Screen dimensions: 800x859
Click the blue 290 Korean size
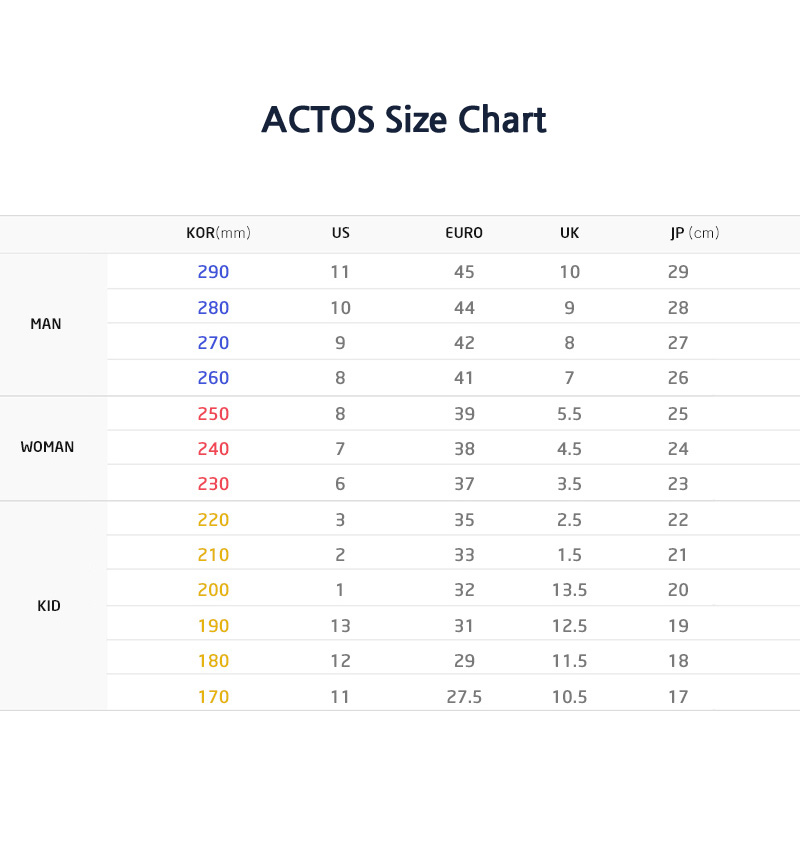213,272
